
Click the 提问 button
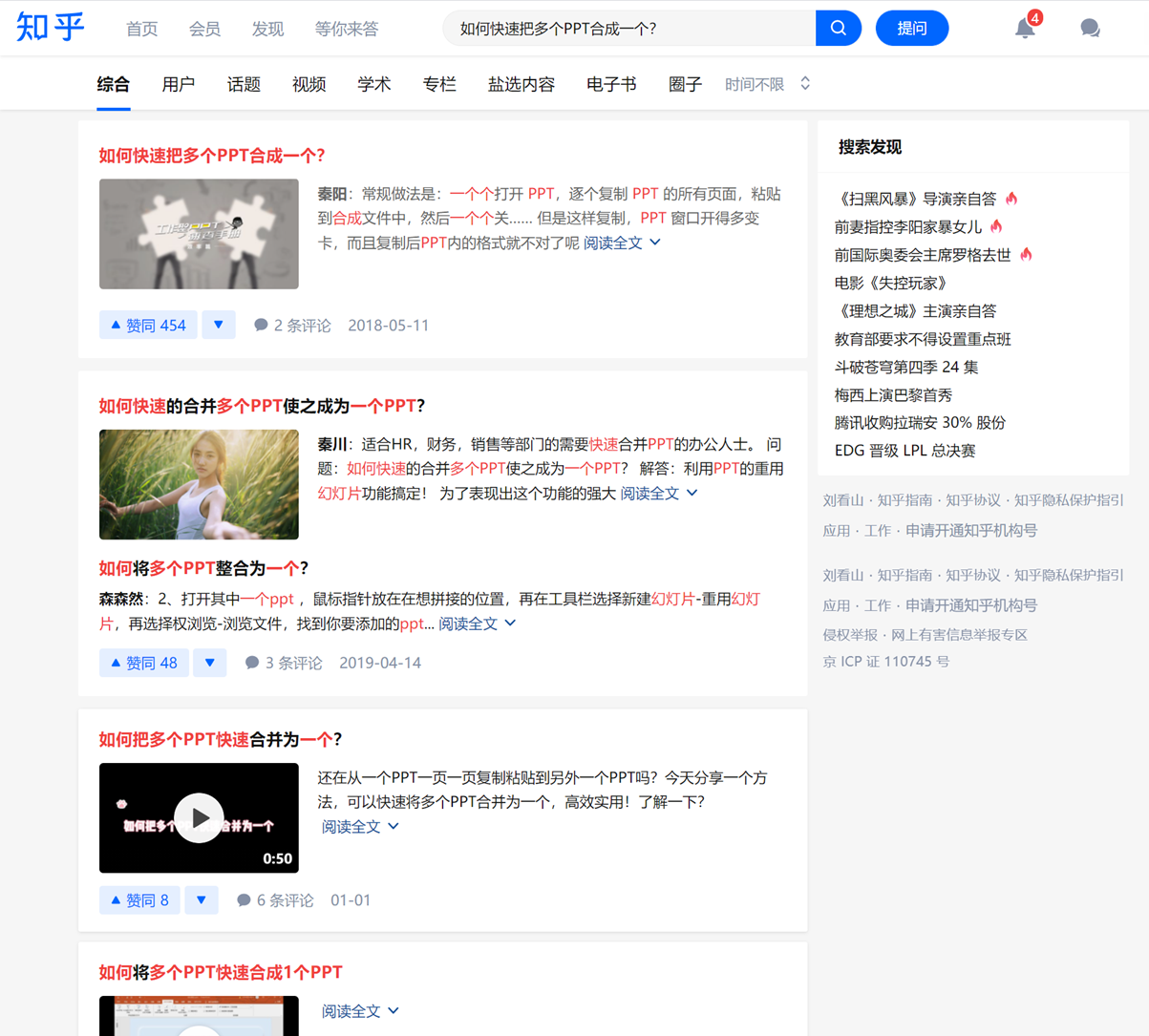click(x=911, y=29)
